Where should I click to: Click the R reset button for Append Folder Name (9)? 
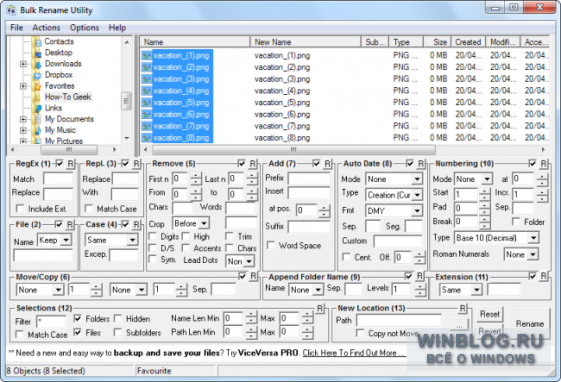pyautogui.click(x=420, y=276)
